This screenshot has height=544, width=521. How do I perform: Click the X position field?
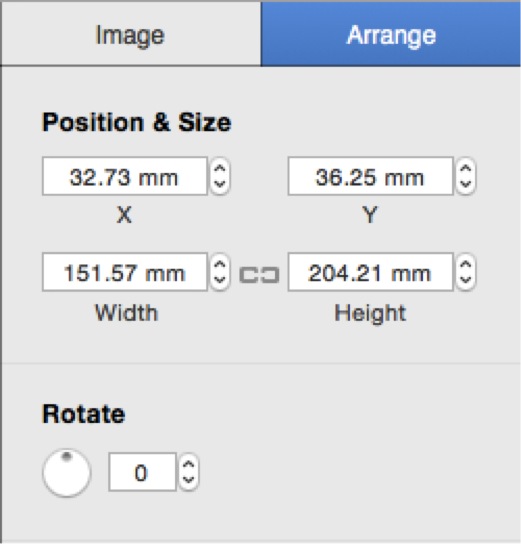click(125, 176)
